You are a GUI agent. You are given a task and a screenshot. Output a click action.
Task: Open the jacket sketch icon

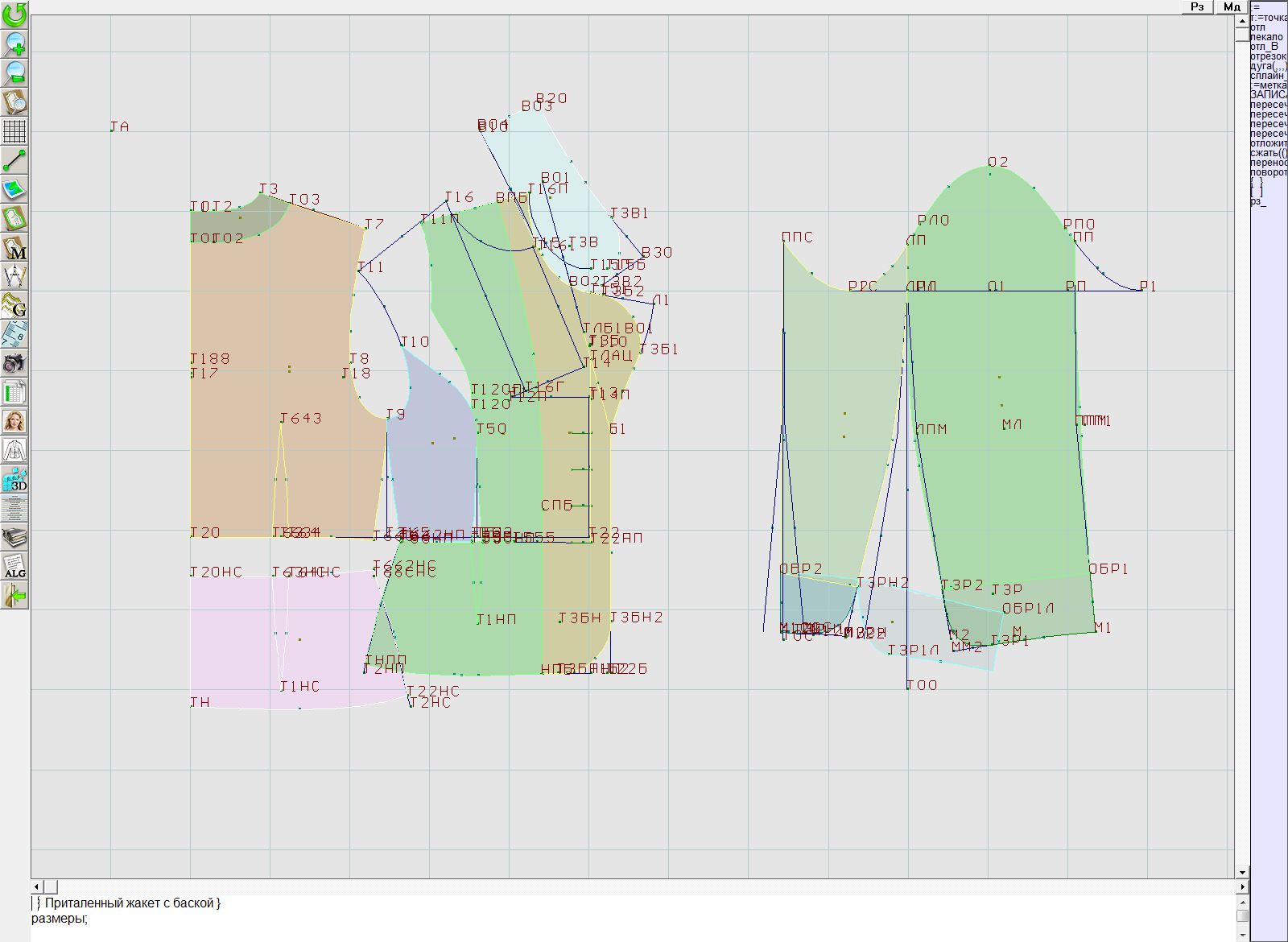tap(14, 450)
